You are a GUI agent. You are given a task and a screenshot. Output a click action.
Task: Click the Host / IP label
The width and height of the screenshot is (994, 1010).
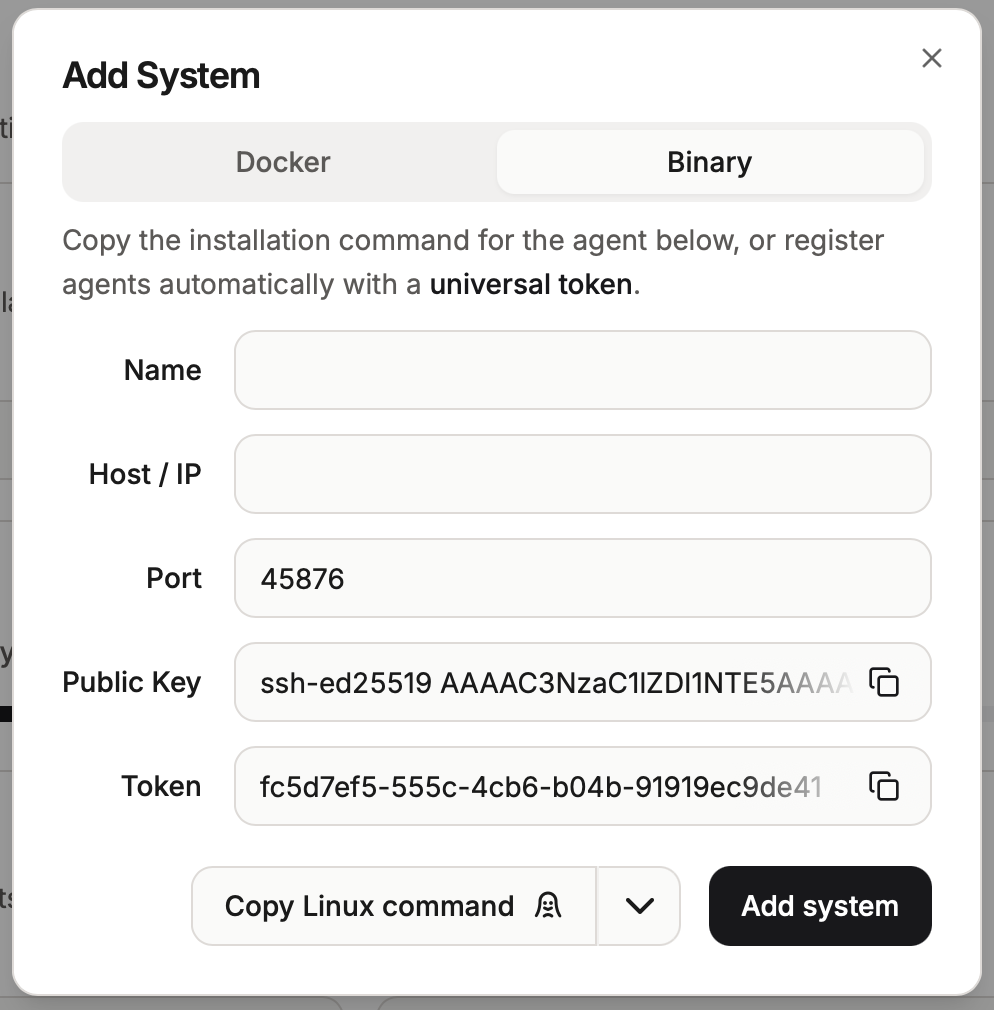pyautogui.click(x=145, y=474)
